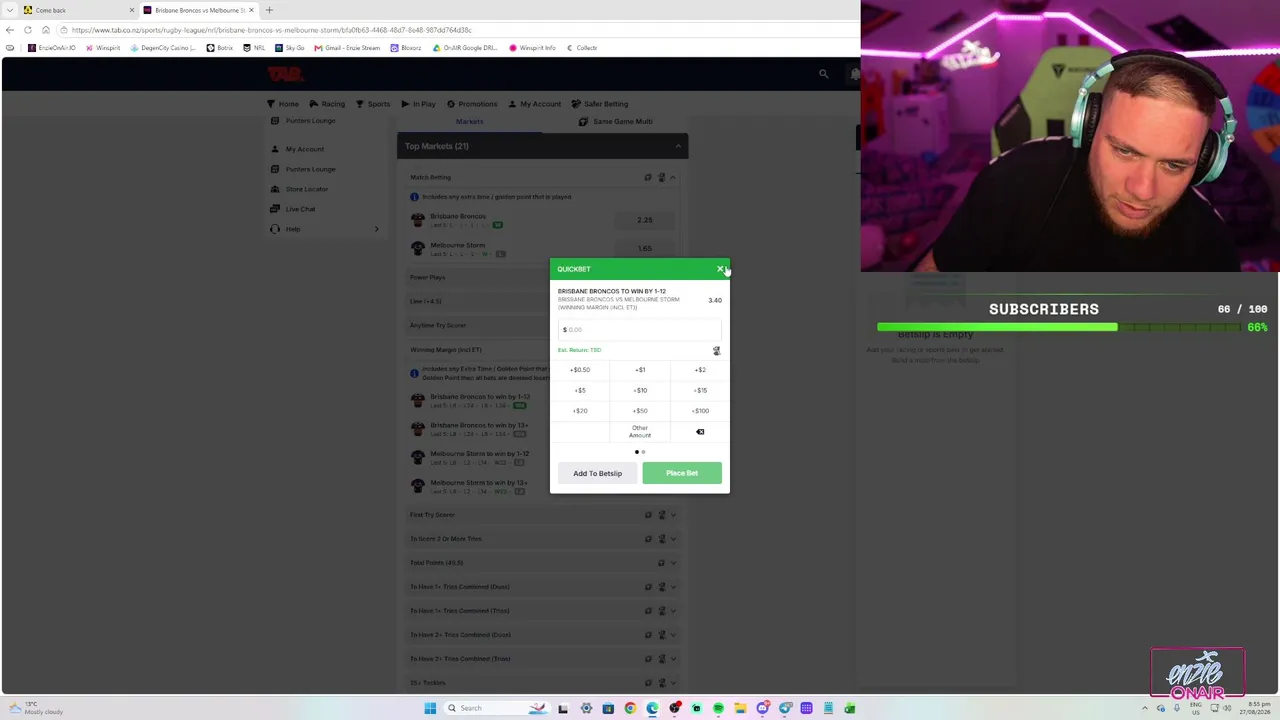Screen dimensions: 1280x720
Task: Open the Sports menu item
Action: (373, 104)
